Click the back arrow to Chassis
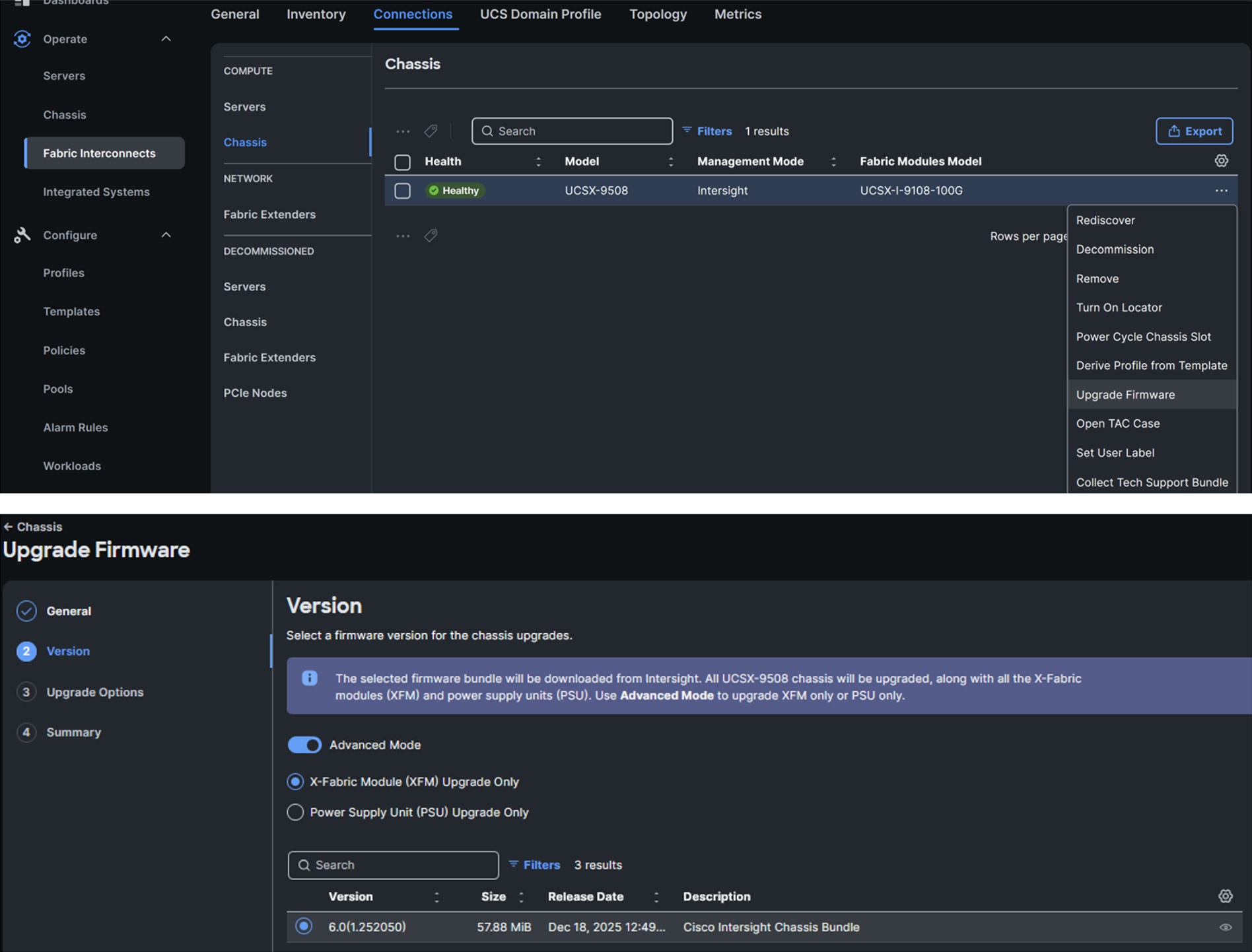 tap(8, 527)
